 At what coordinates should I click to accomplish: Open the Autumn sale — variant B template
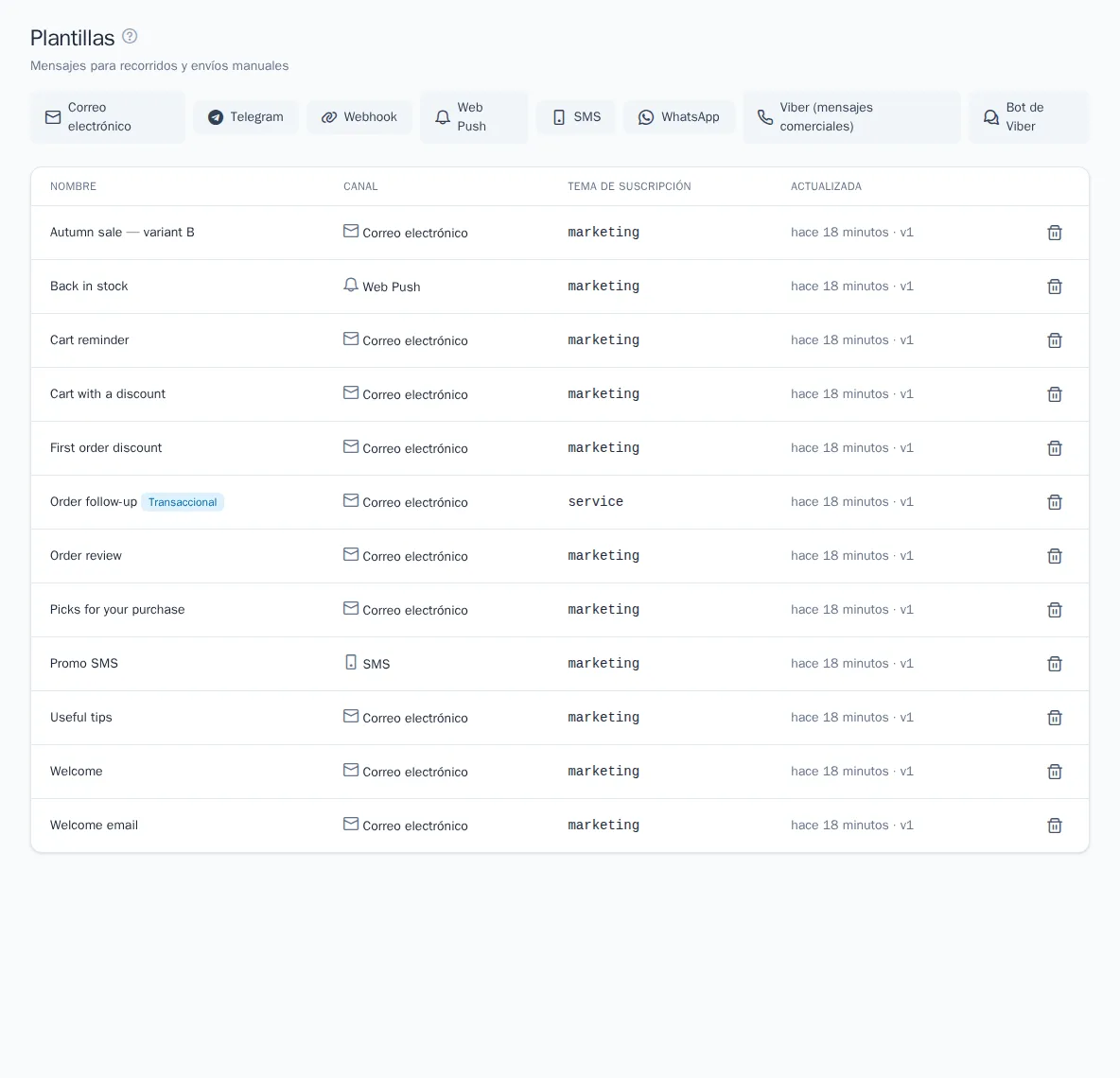[x=122, y=232]
